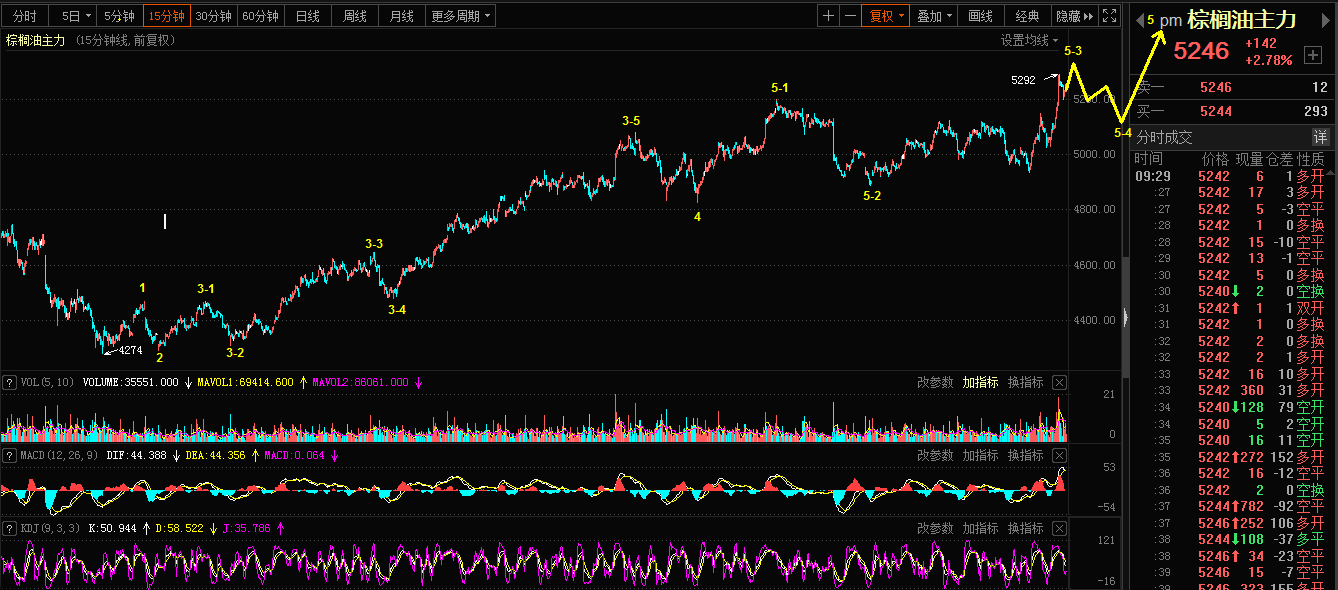Click the KDJ(9,3,3) indicator label
Screen dimensions: 1338x590
[x=50, y=528]
